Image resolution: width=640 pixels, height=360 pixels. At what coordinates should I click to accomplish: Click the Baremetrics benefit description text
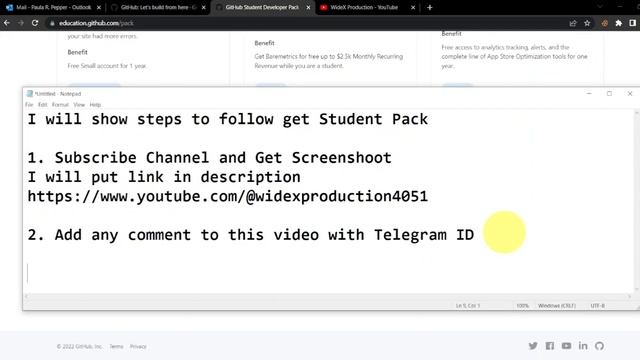329,61
